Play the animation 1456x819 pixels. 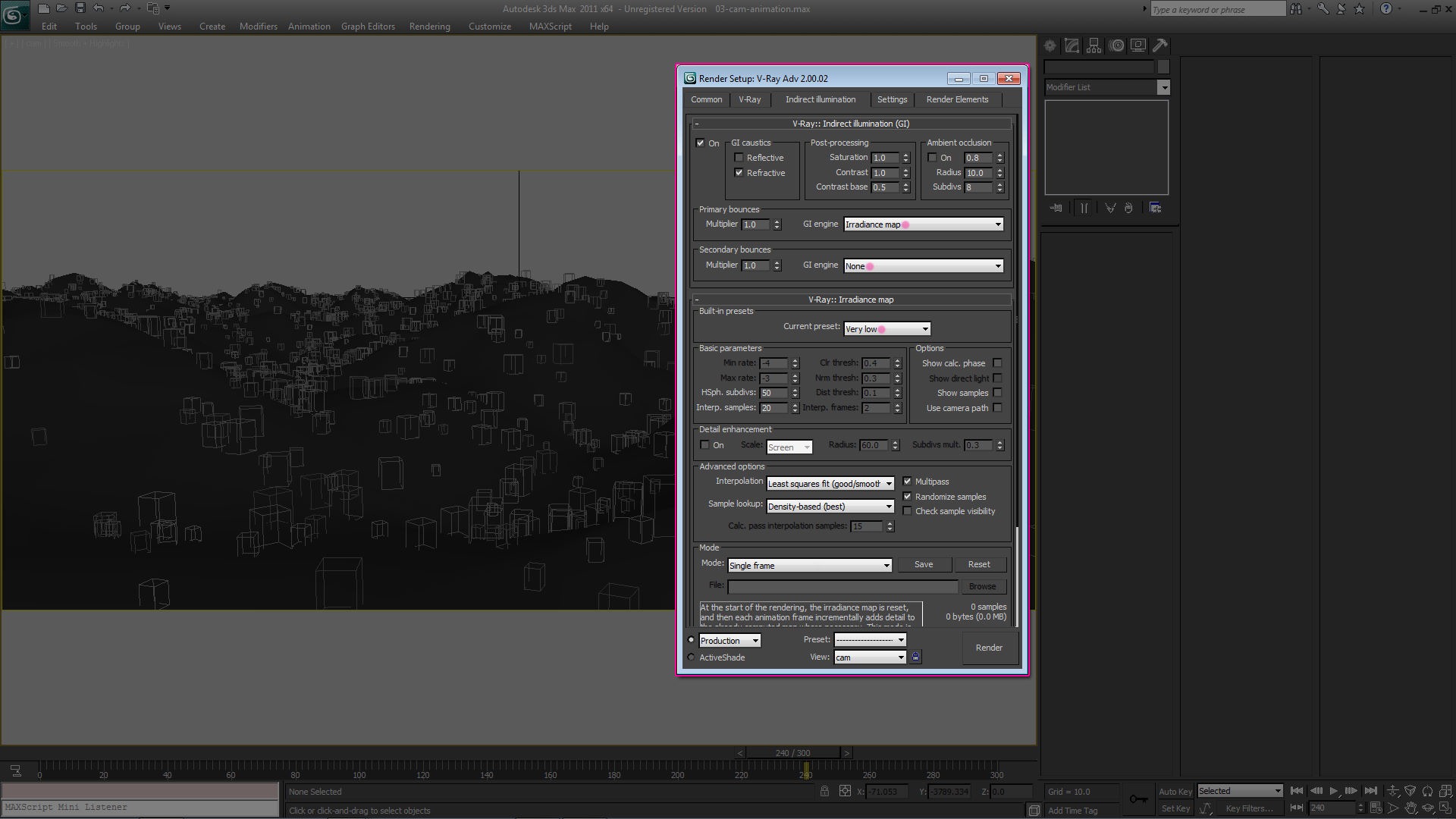(x=1334, y=791)
